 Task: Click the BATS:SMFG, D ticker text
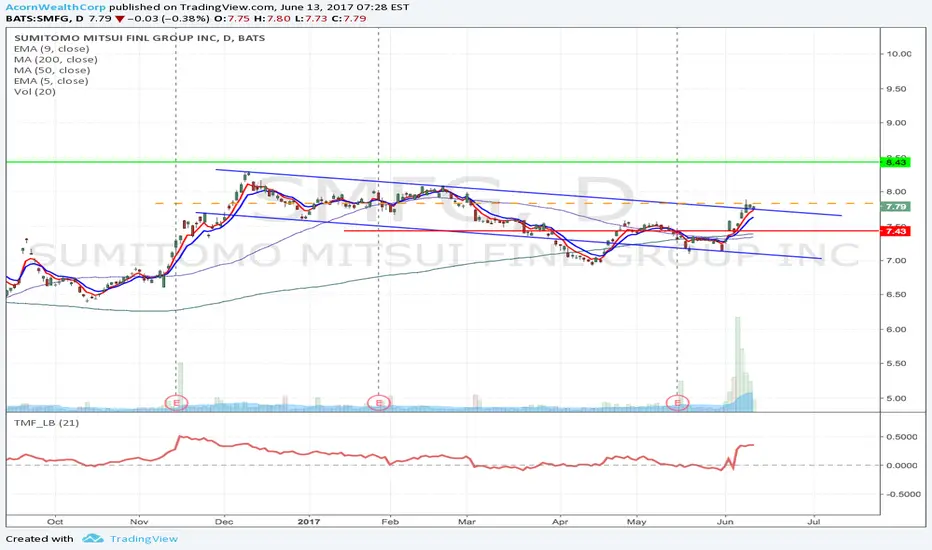(x=45, y=18)
